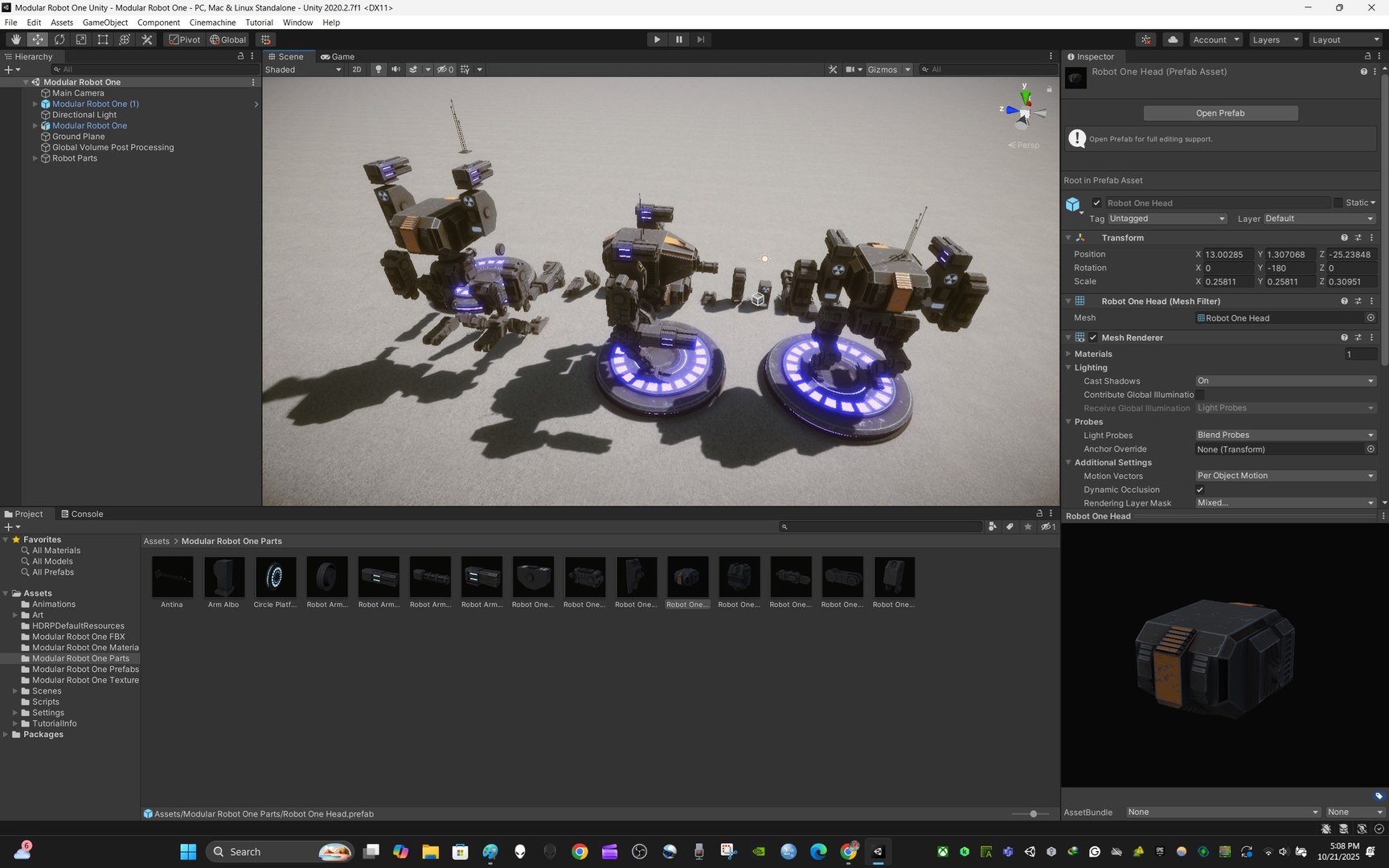The height and width of the screenshot is (868, 1389).
Task: Toggle Global/Local handle rotation
Action: [x=228, y=39]
